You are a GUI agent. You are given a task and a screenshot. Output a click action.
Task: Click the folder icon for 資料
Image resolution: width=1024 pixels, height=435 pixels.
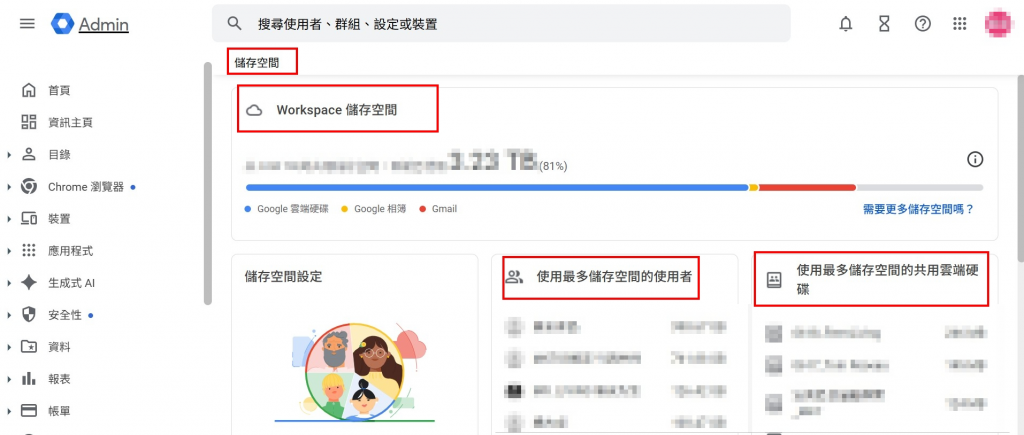(x=29, y=347)
